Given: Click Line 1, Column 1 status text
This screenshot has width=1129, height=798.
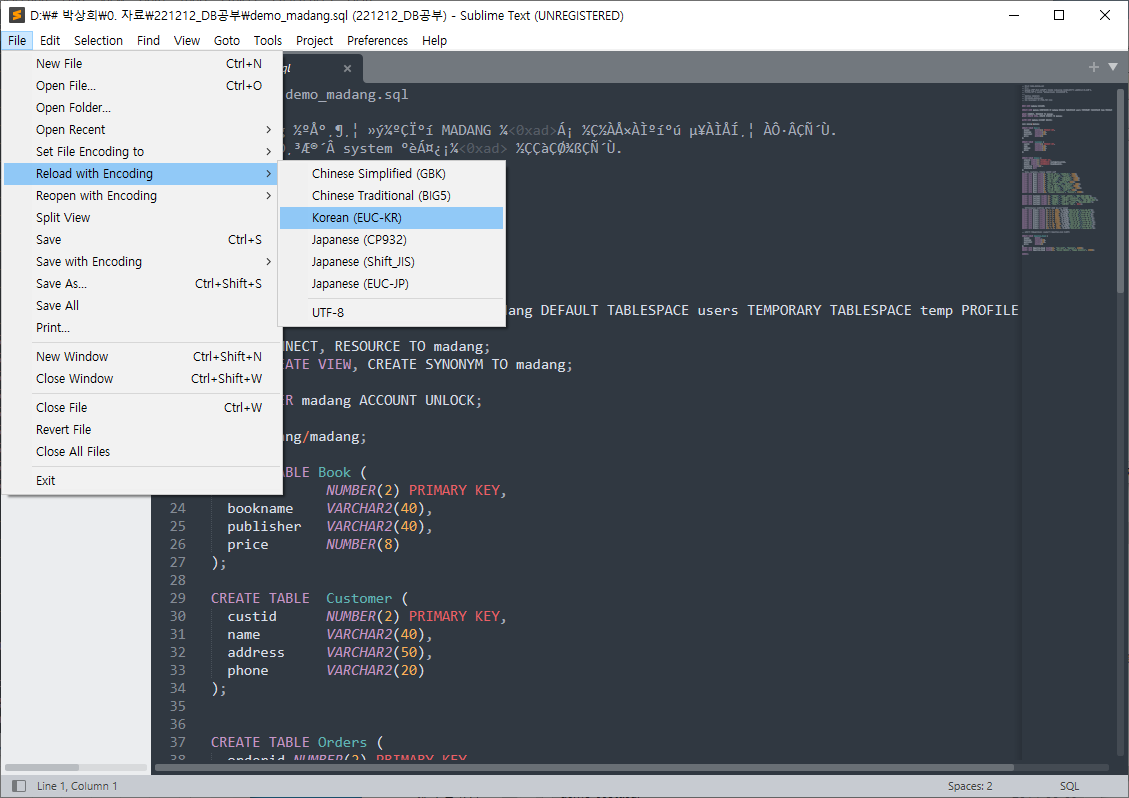Looking at the screenshot, I should click(77, 786).
